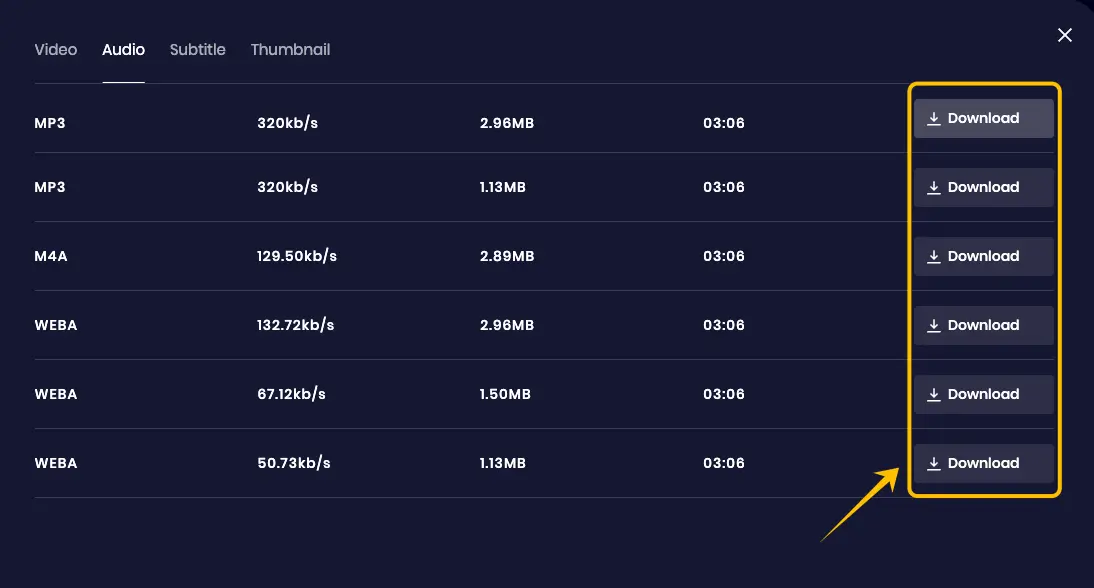Click the download arrow icon for M4A row

(x=934, y=257)
